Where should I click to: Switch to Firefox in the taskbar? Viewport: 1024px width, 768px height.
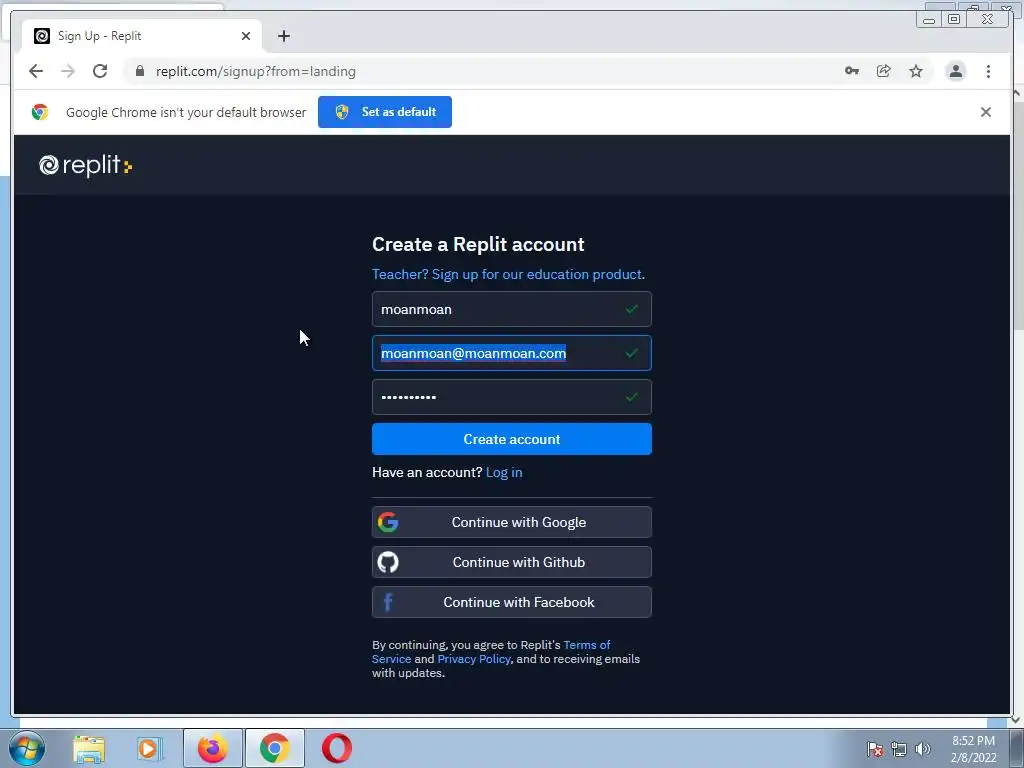212,748
